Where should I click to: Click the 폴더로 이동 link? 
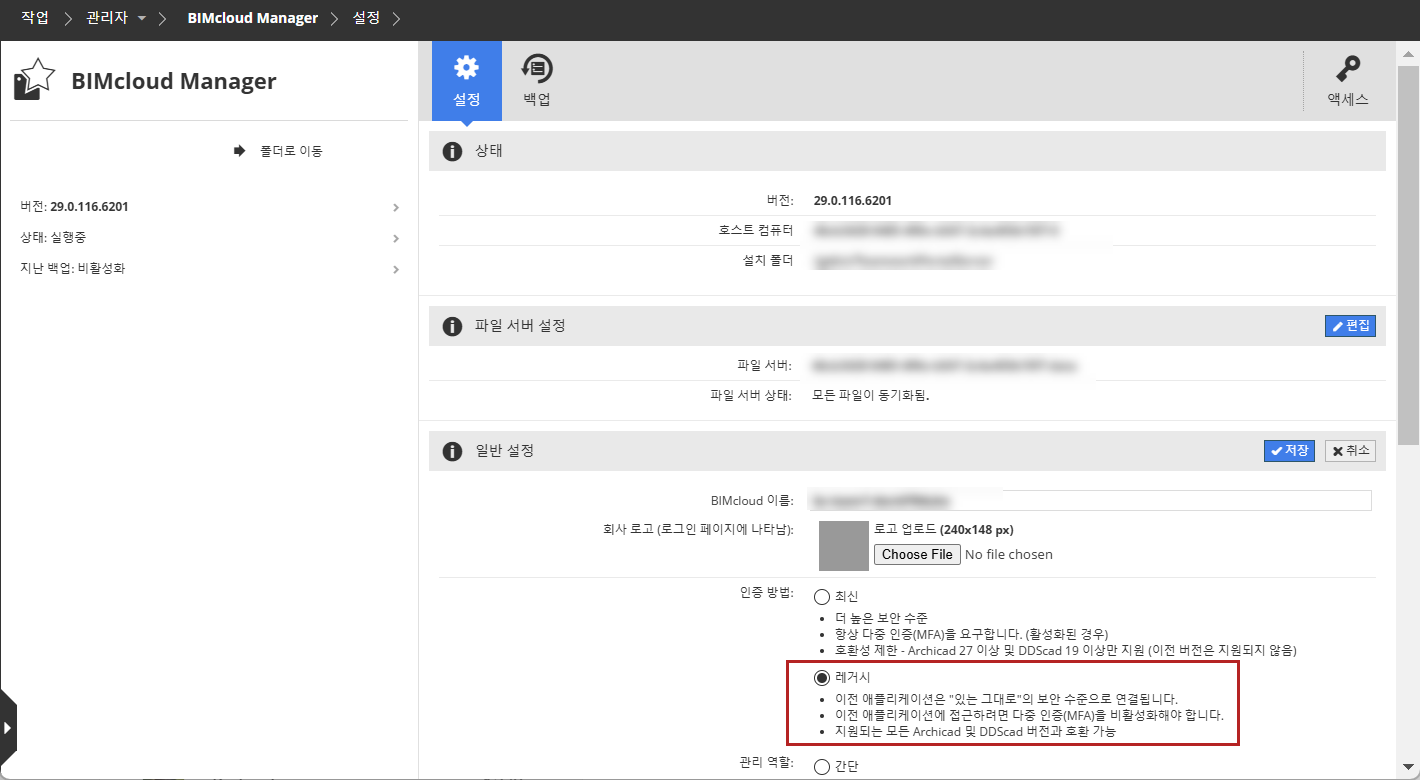click(279, 151)
